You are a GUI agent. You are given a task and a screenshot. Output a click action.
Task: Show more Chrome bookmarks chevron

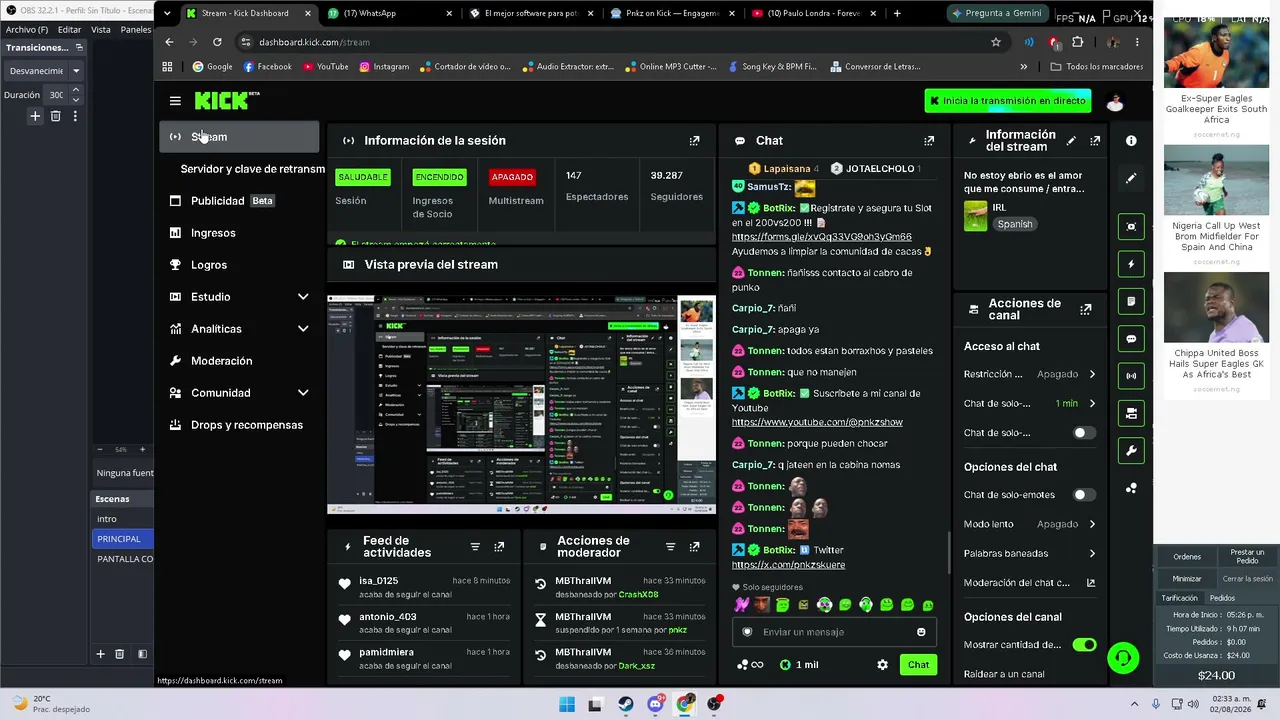point(1023,67)
